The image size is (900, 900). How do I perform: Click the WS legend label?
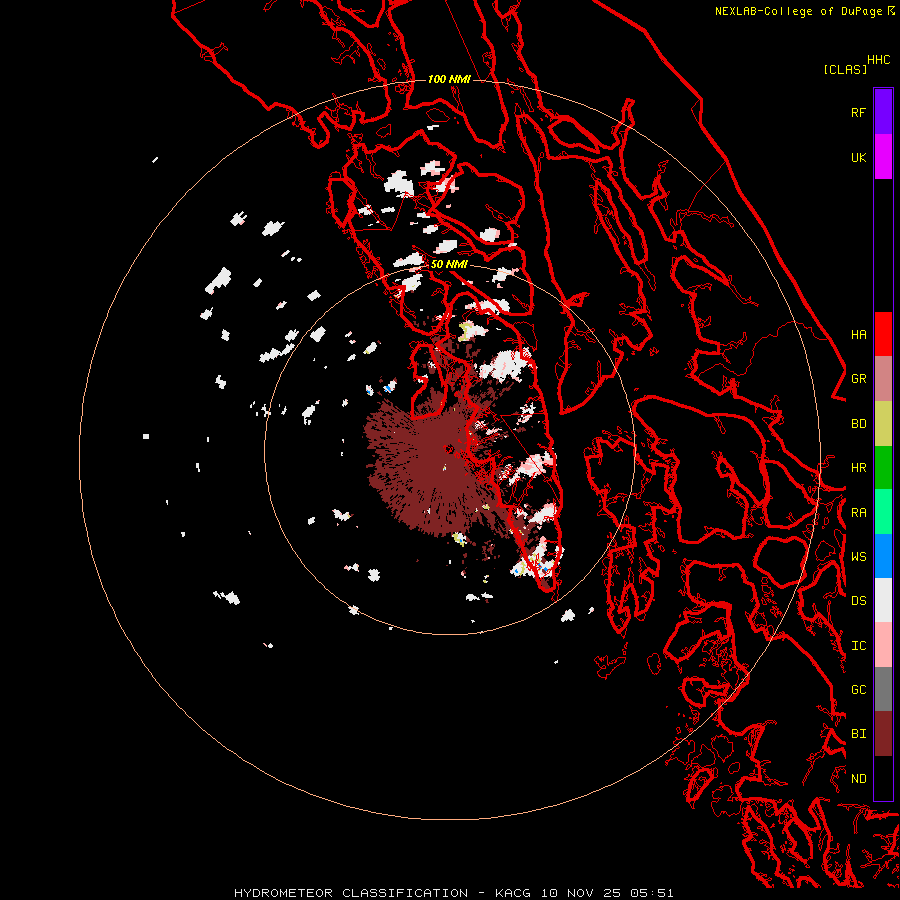(858, 557)
